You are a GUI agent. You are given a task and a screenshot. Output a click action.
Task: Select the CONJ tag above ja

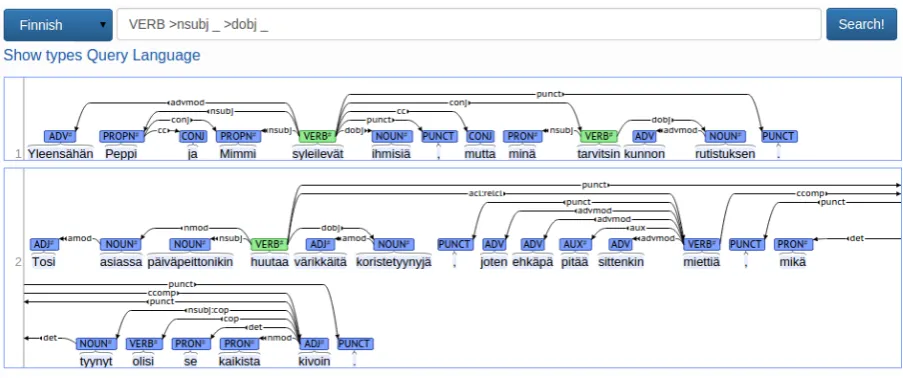(x=192, y=137)
